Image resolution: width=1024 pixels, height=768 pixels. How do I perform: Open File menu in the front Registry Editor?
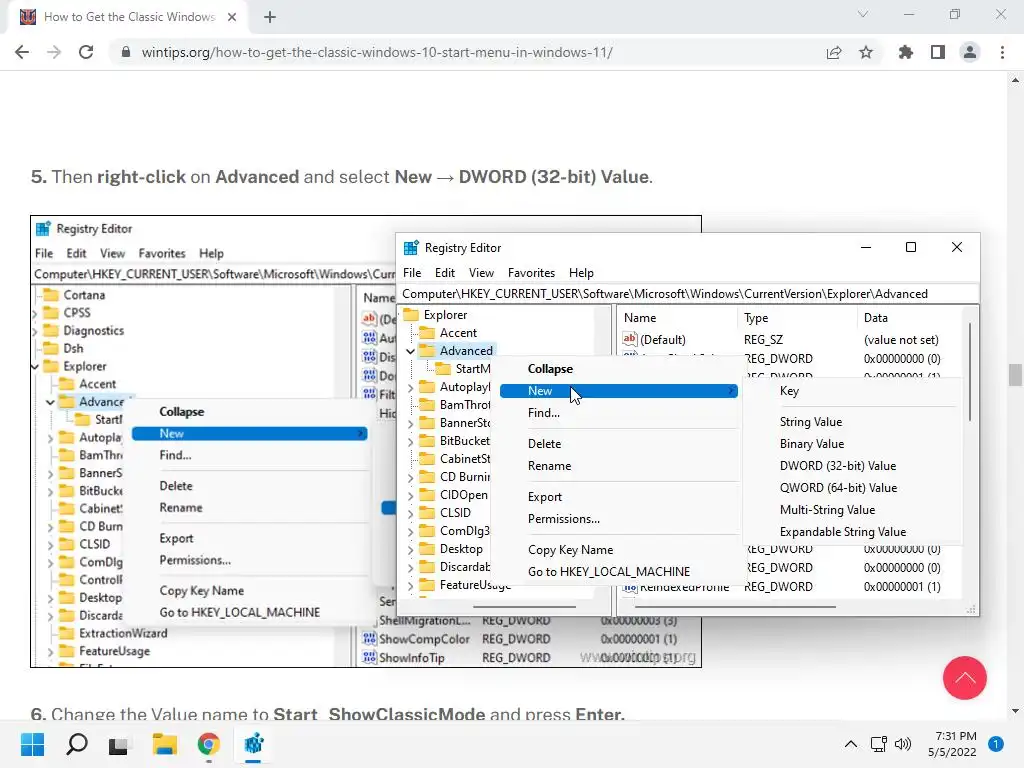[x=412, y=273]
